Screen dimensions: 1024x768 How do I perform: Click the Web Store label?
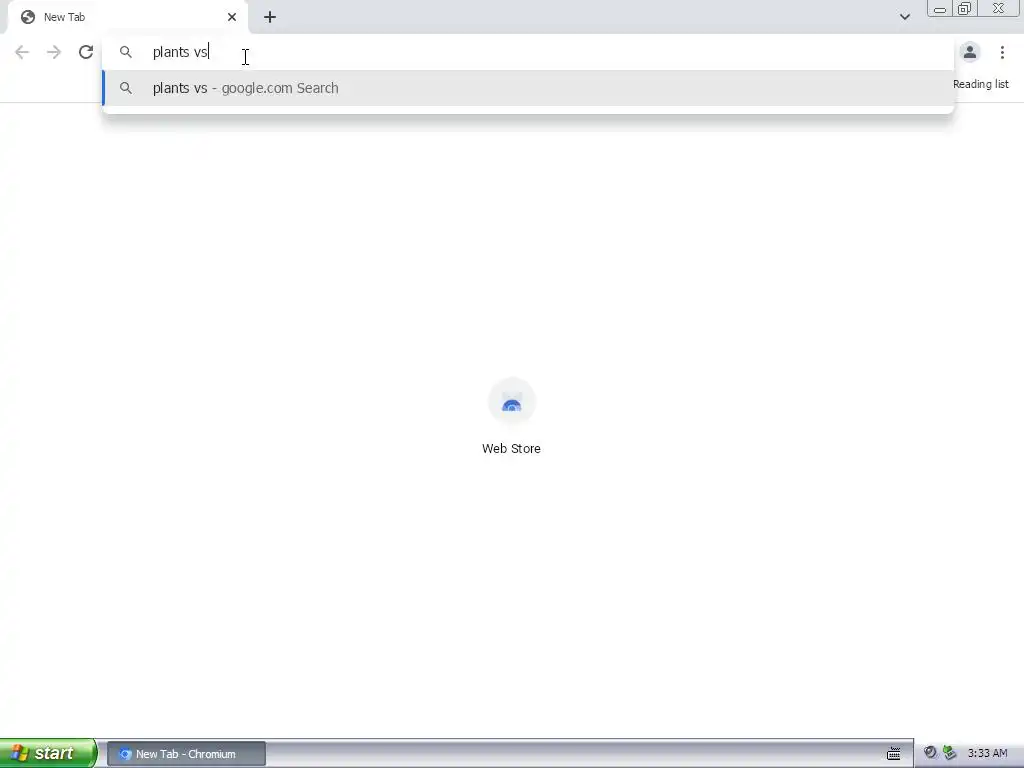pyautogui.click(x=511, y=449)
